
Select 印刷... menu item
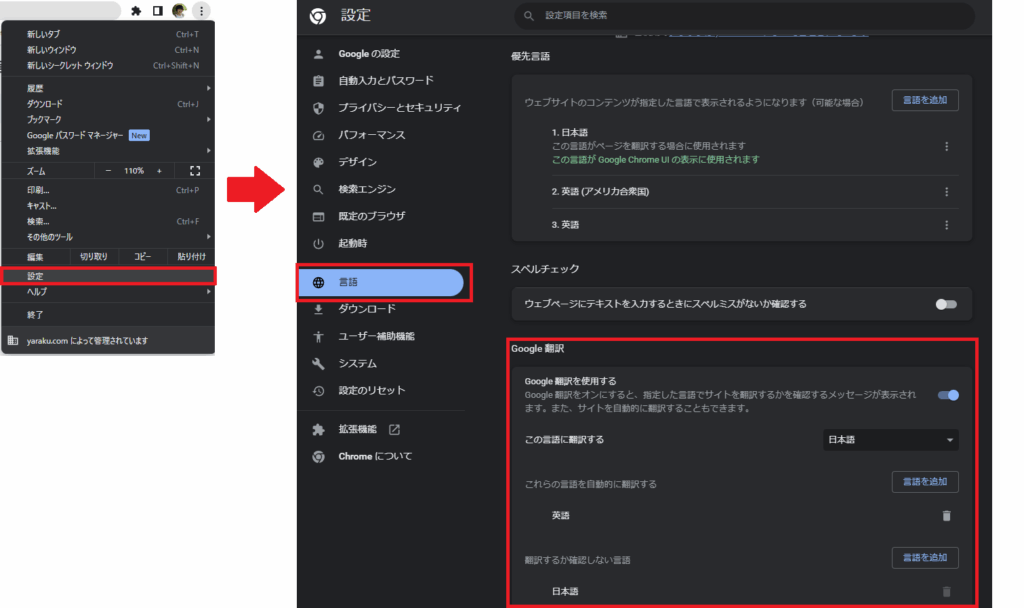pos(108,190)
